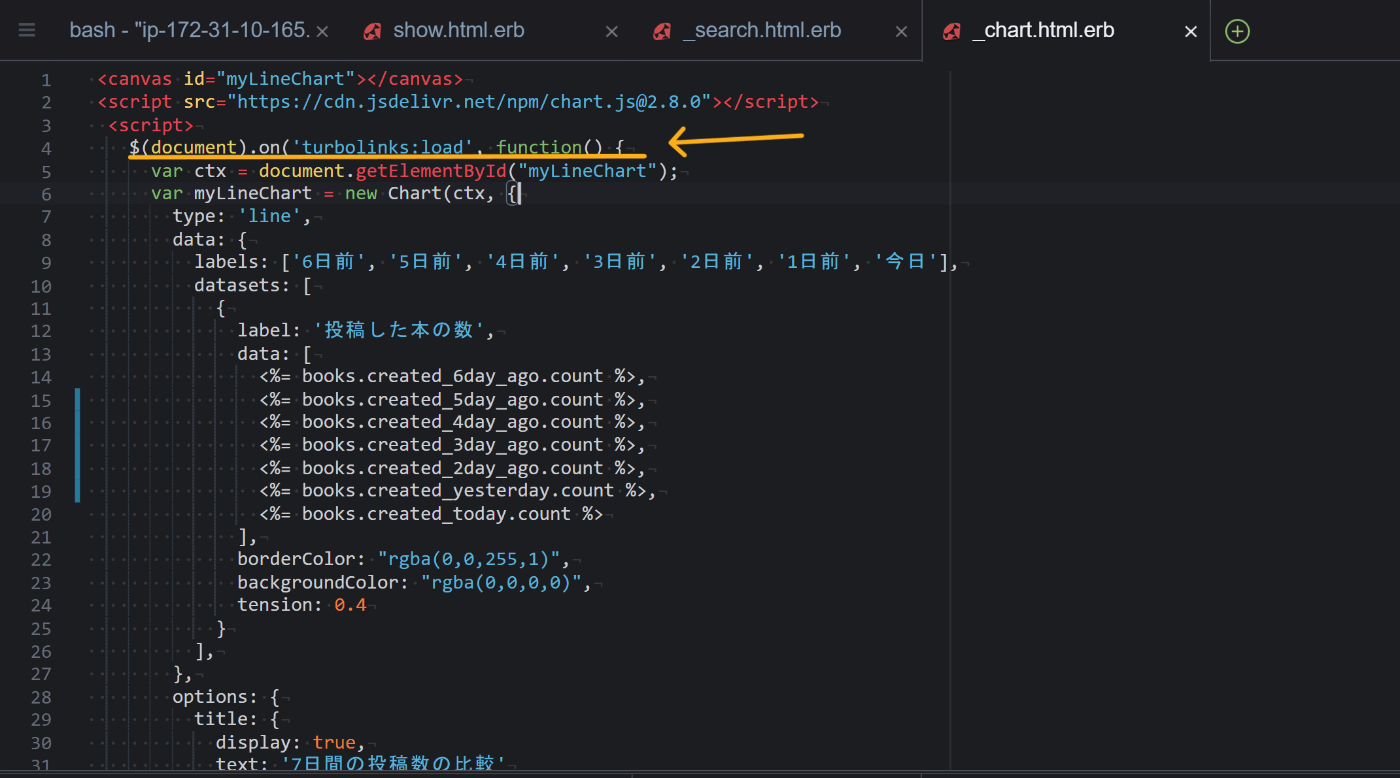This screenshot has width=1400, height=778.
Task: Click the tension value 0.4
Action: [x=350, y=606]
